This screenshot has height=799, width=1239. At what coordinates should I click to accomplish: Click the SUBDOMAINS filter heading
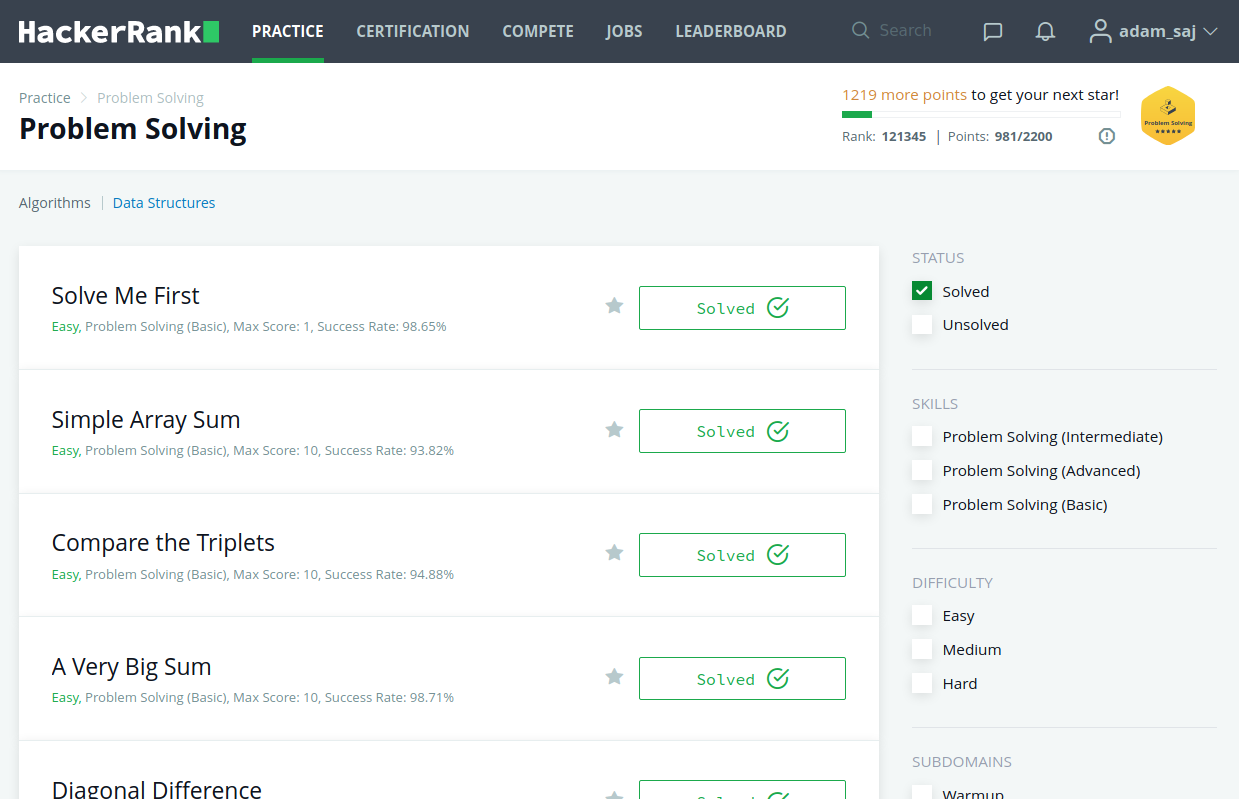[962, 762]
